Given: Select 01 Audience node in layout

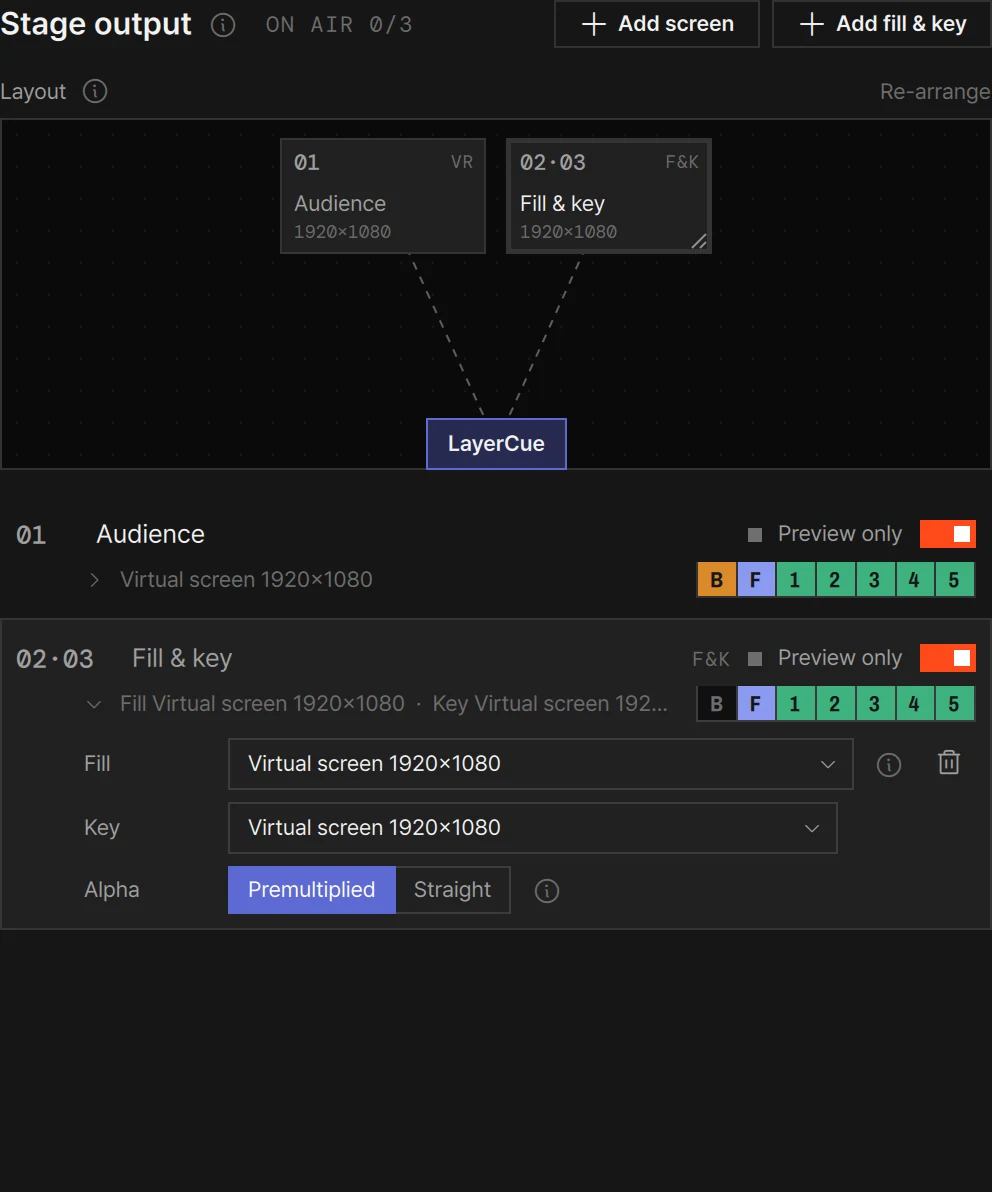Looking at the screenshot, I should (x=383, y=196).
